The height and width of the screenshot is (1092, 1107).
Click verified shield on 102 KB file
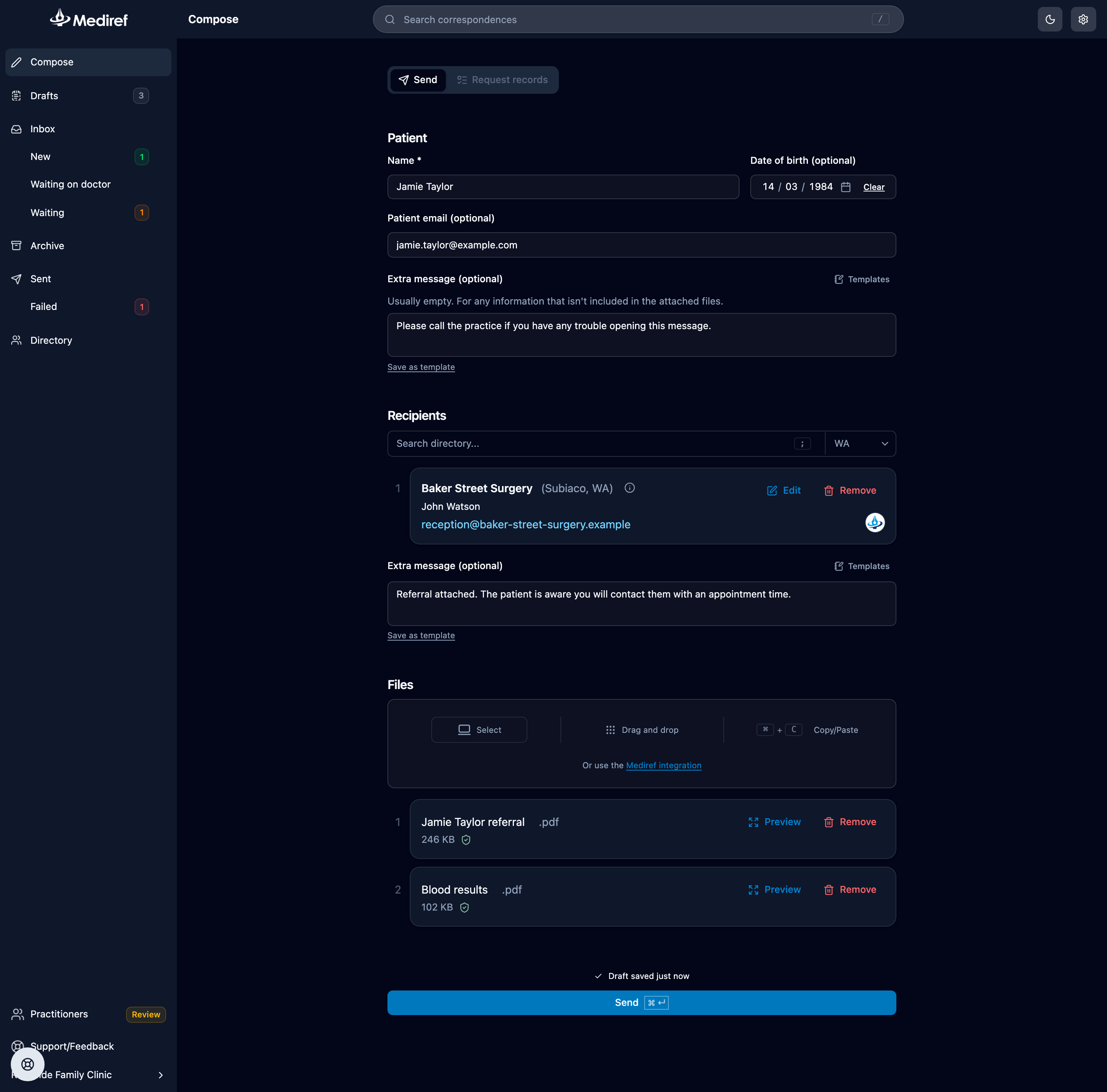[x=464, y=907]
